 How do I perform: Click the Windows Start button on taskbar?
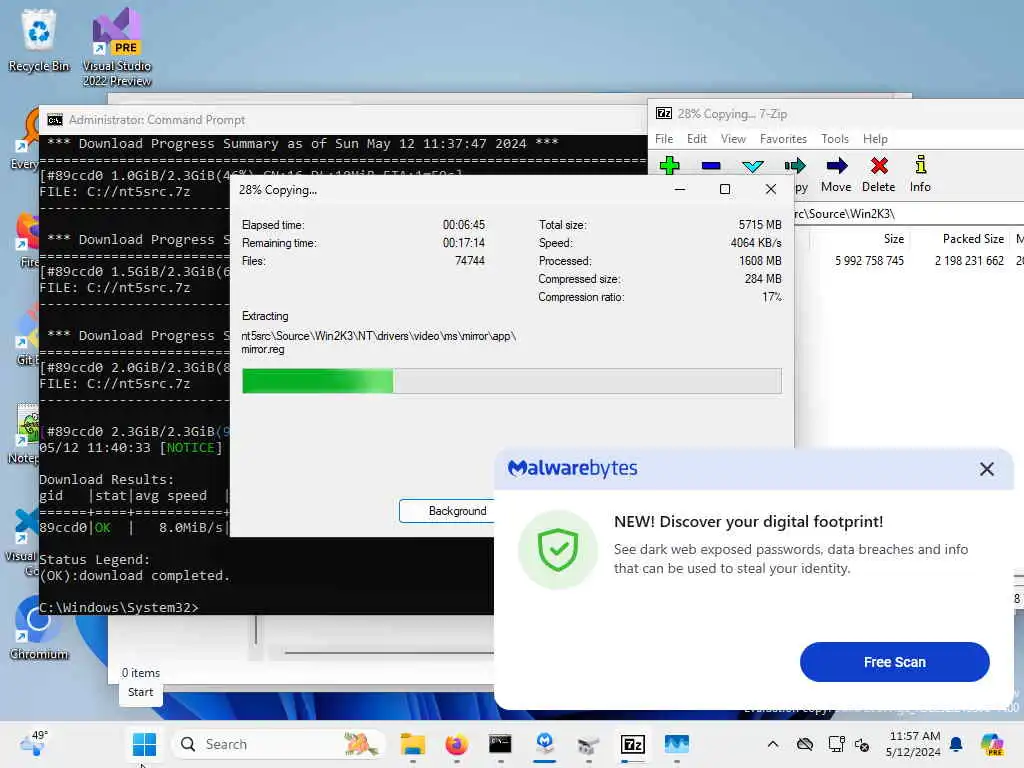coord(144,744)
